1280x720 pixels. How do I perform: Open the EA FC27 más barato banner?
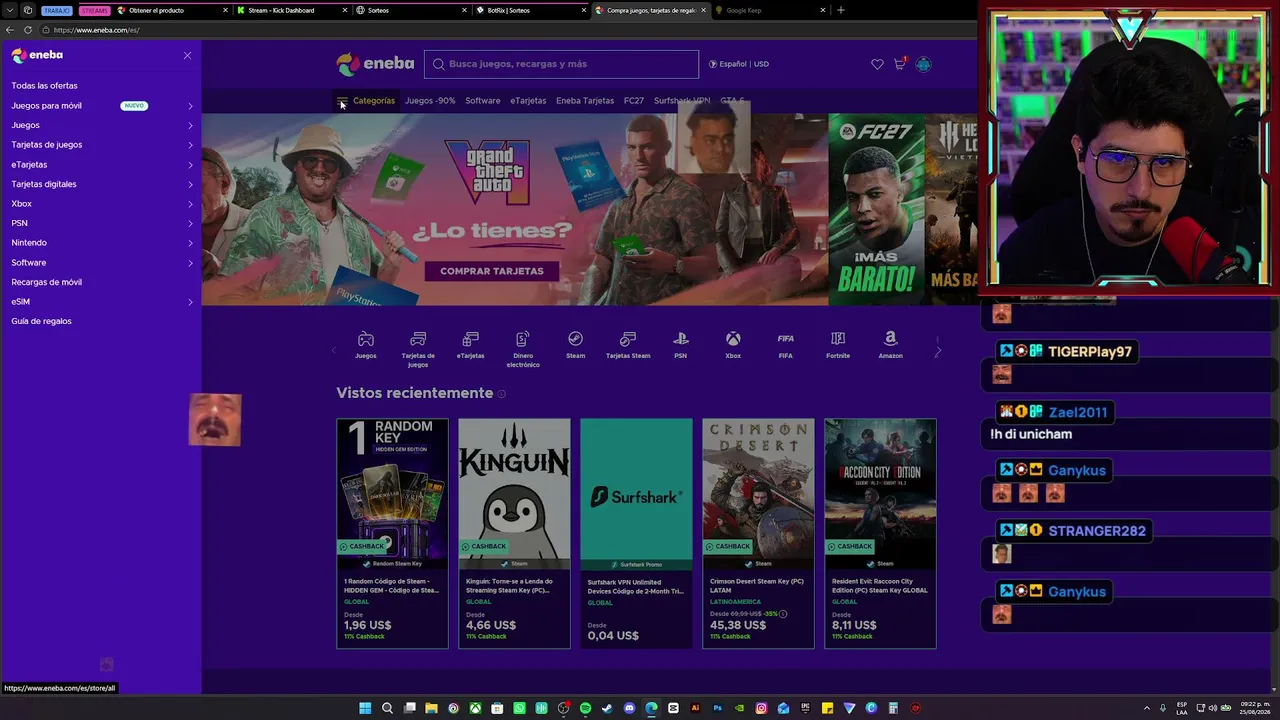[x=876, y=209]
